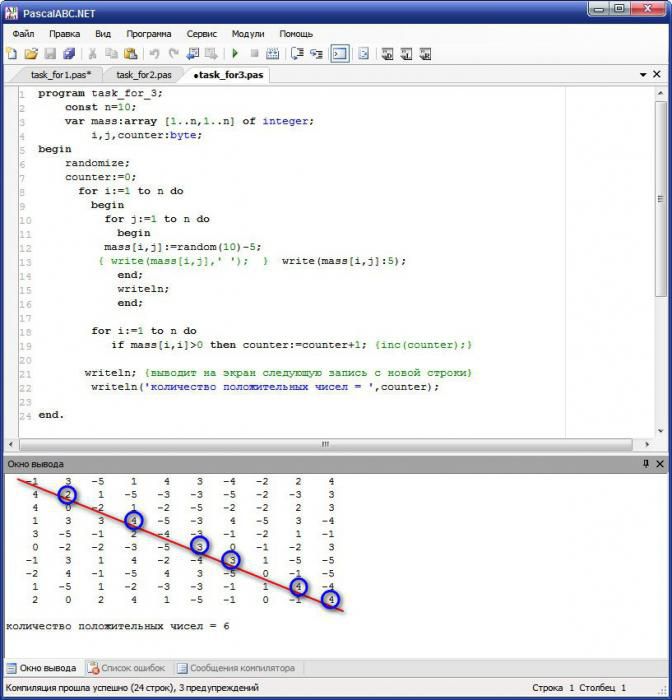Viewport: 672px width, 700px height.
Task: Expand the open documents list dropdown arrow
Action: [x=643, y=75]
